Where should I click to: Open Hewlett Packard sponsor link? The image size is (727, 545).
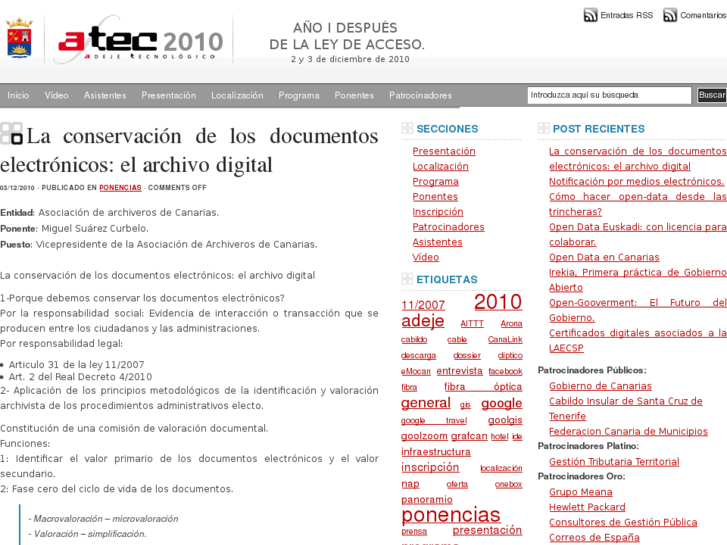pos(587,507)
